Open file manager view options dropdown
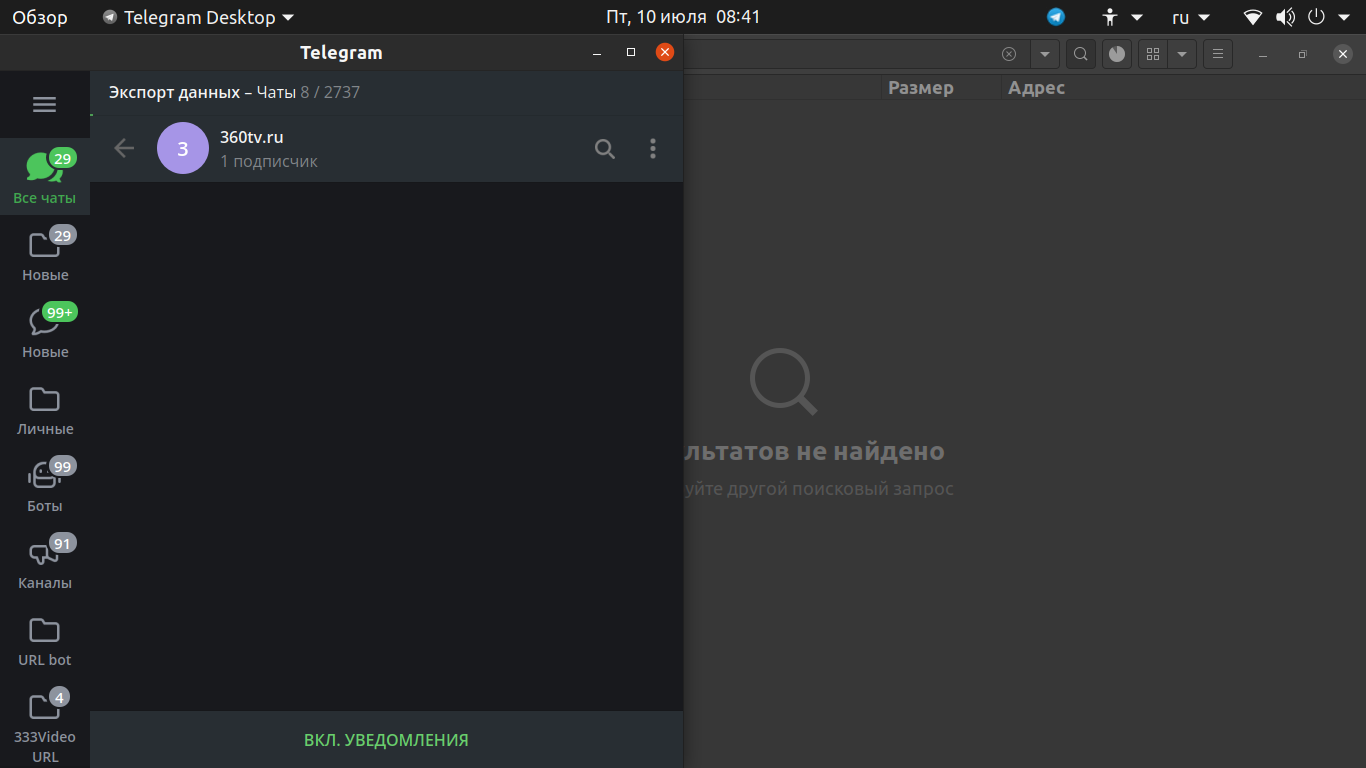The image size is (1366, 768). 1182,54
